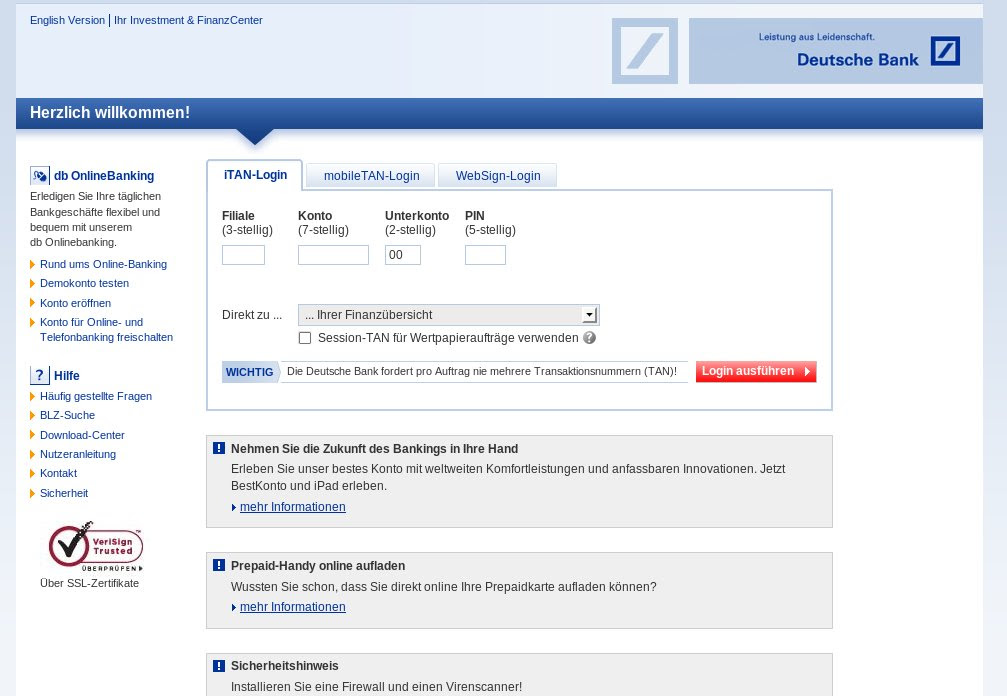Click the db OnlineBanking icon
Screen dimensions: 1007x696
coord(40,175)
